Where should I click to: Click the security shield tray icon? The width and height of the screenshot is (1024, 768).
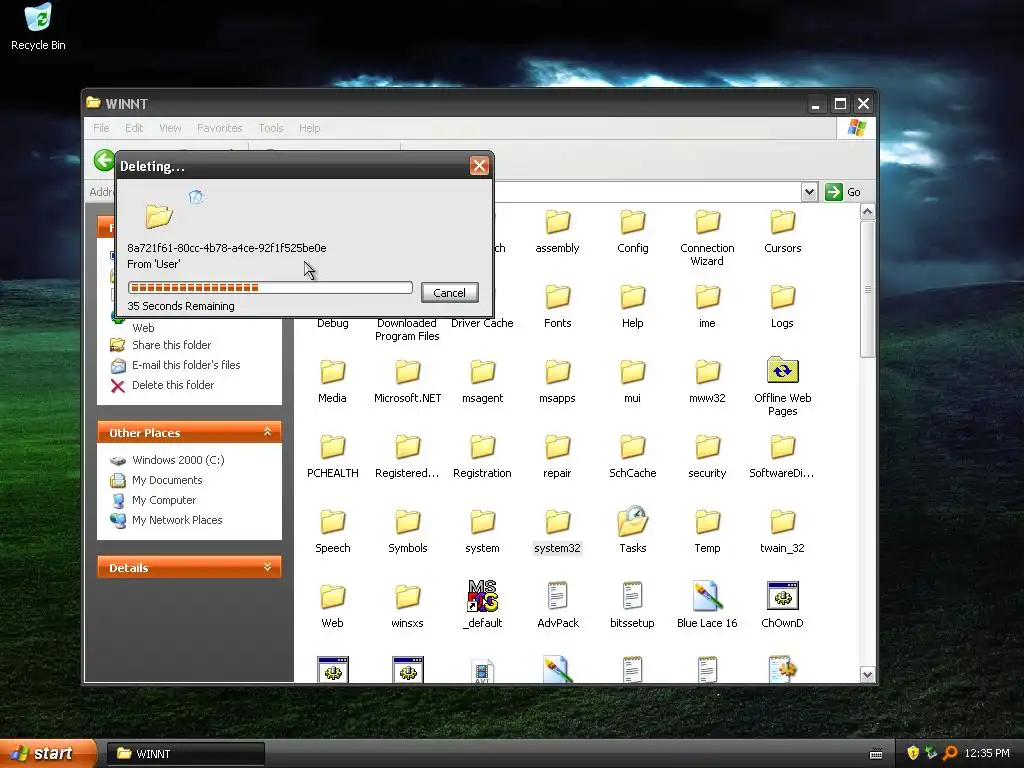913,753
